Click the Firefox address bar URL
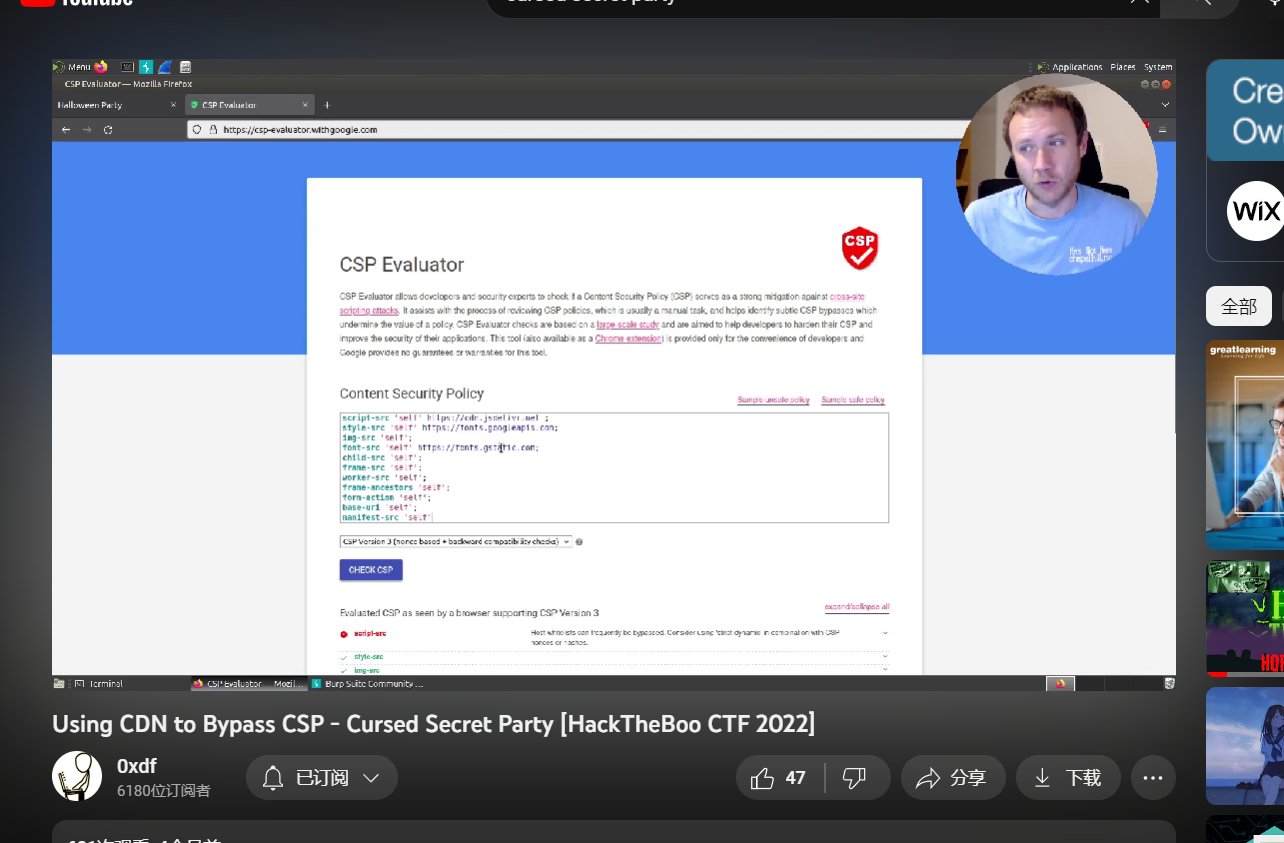The image size is (1284, 843). (300, 130)
